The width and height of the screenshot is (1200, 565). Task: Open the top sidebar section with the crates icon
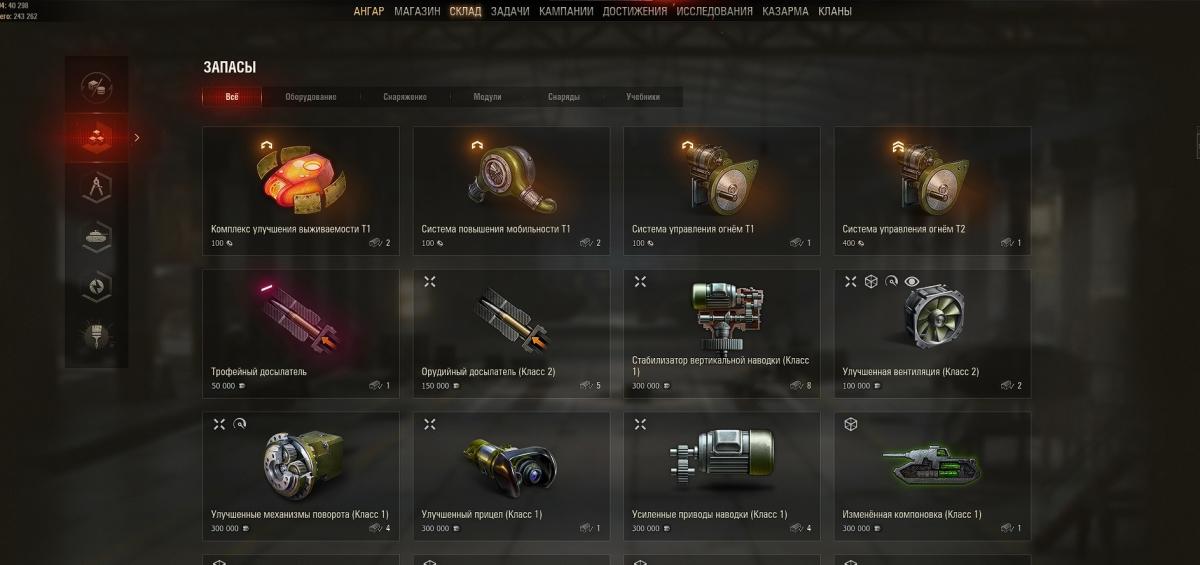pyautogui.click(x=97, y=86)
